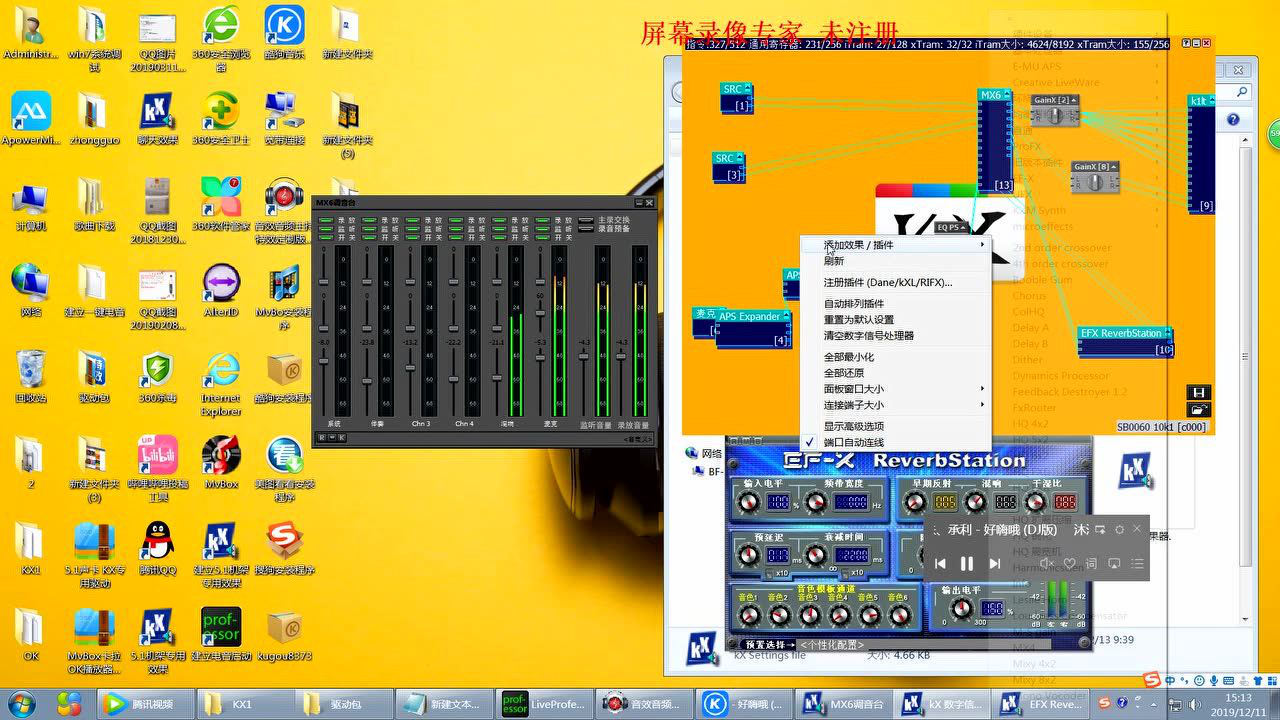Toggle the top green switch above 系统 channel
This screenshot has height=720, width=1280.
tap(326, 220)
